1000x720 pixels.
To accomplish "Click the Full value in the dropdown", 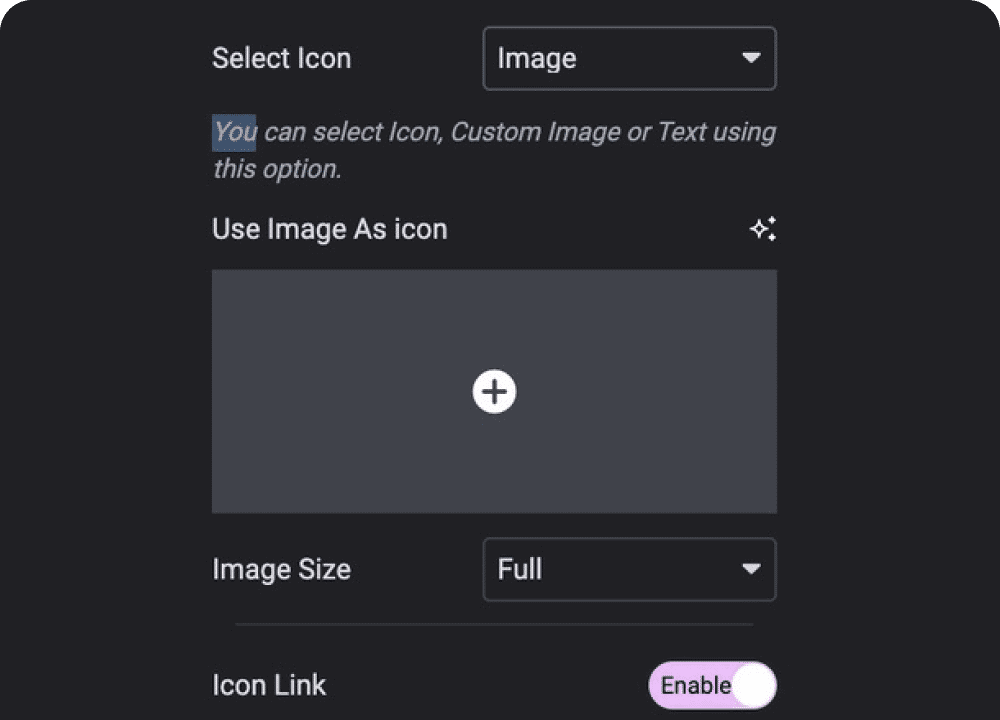I will click(x=520, y=570).
